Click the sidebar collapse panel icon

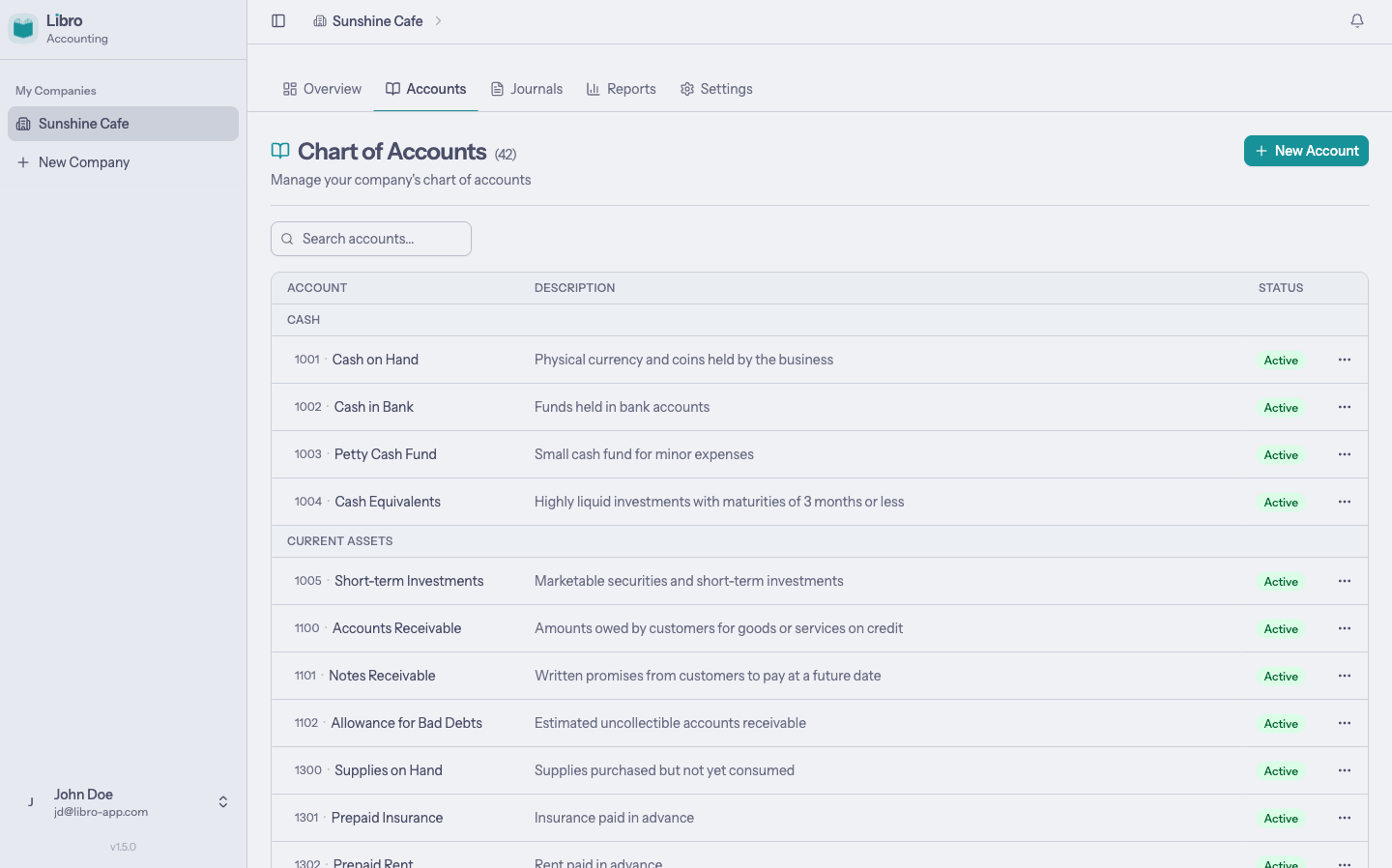point(278,20)
